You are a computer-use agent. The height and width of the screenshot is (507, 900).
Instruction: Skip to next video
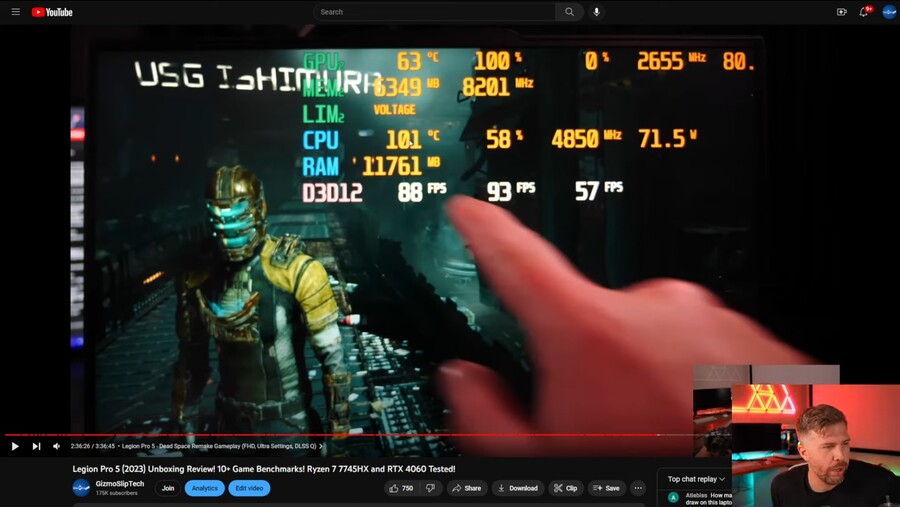[x=36, y=446]
